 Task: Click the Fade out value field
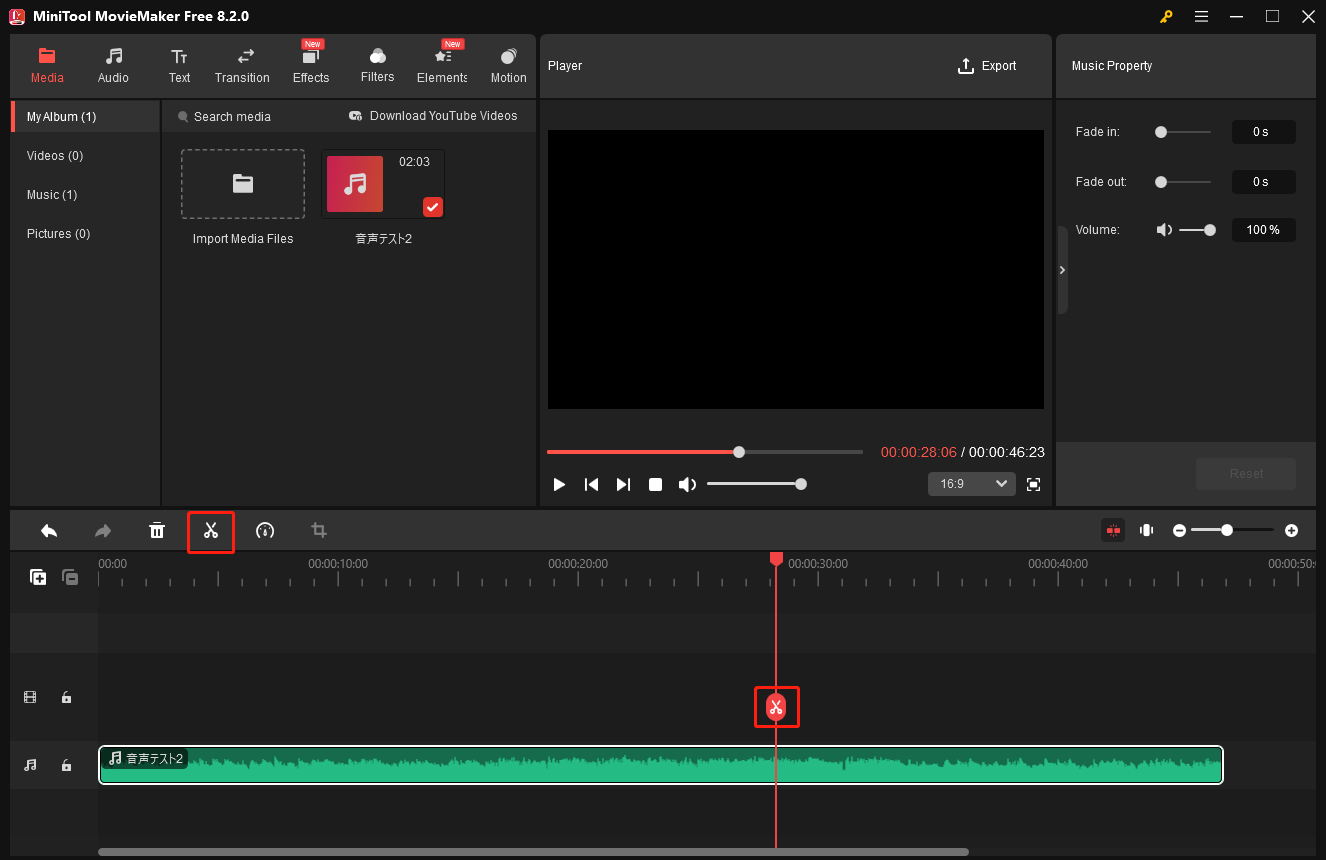click(x=1263, y=182)
